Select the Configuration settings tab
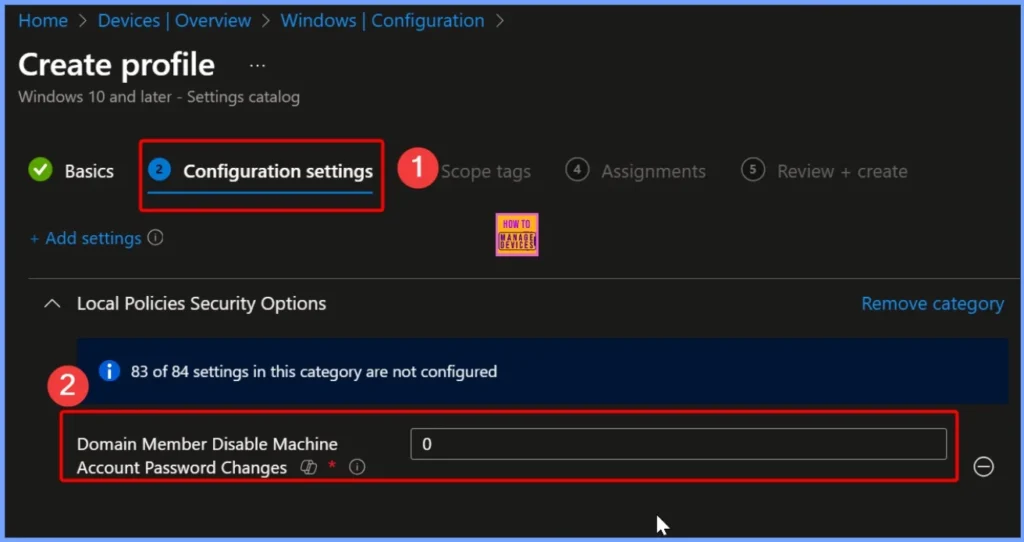This screenshot has height=542, width=1024. click(277, 171)
